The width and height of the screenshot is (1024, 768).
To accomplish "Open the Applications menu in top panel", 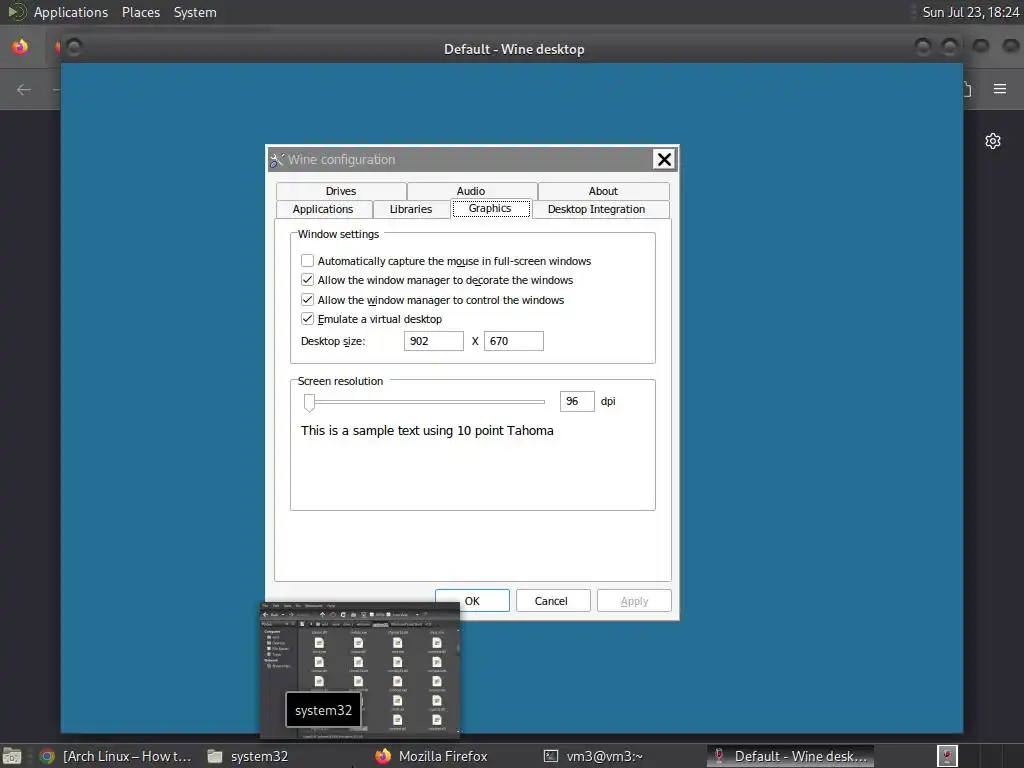I will tap(71, 12).
